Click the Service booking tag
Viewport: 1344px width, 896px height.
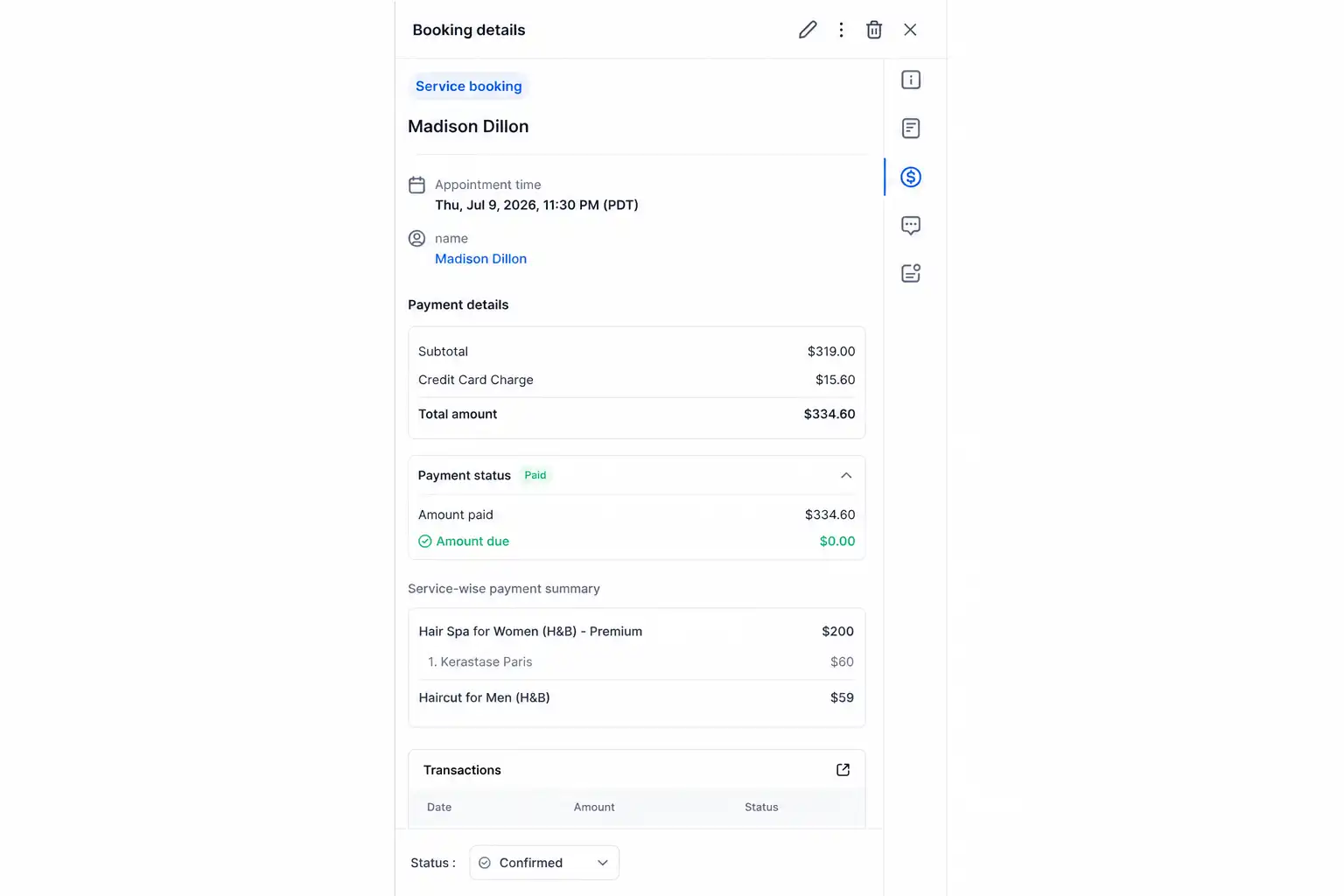click(469, 87)
